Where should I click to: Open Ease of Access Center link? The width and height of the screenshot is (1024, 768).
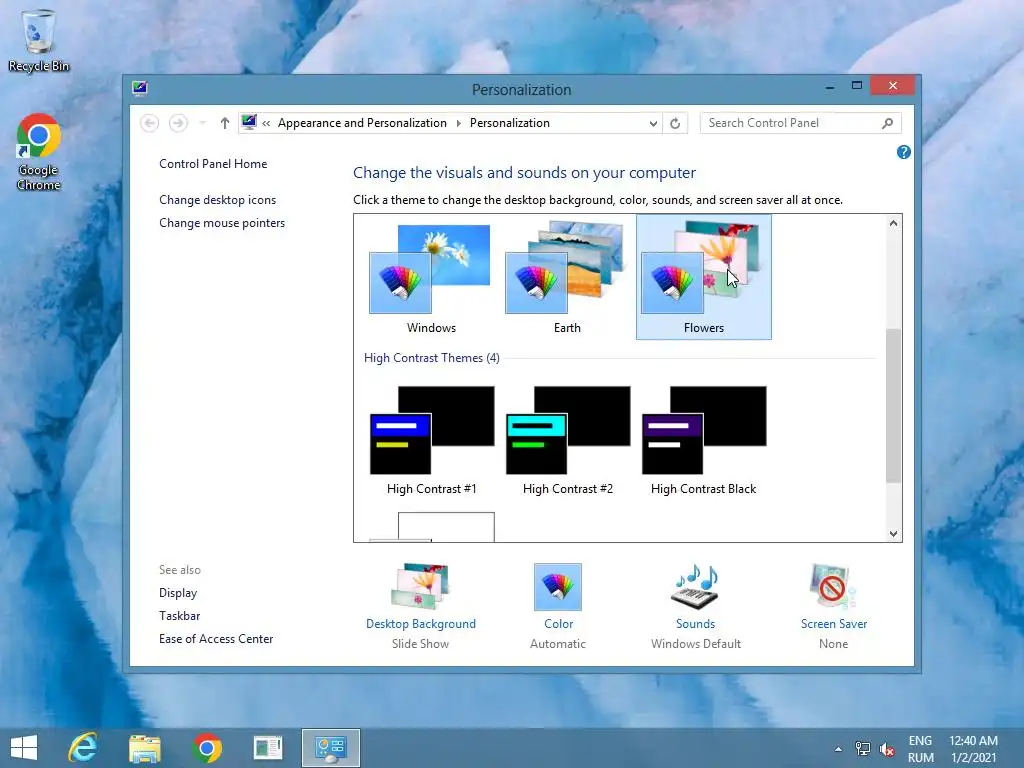click(216, 639)
